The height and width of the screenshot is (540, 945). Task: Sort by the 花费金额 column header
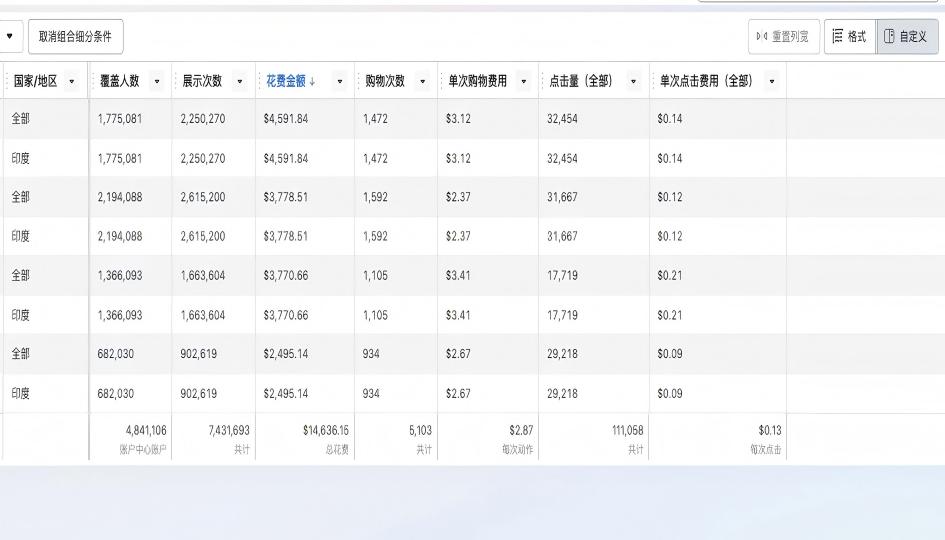click(x=285, y=81)
